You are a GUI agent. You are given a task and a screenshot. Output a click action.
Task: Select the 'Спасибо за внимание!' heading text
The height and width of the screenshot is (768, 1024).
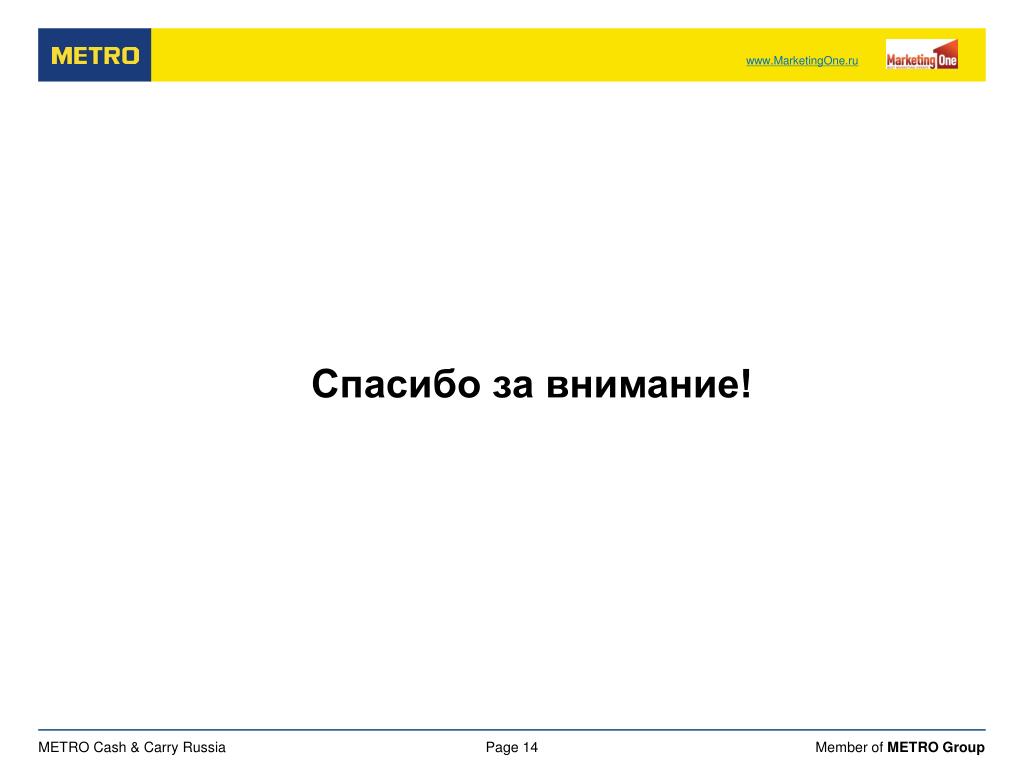(532, 383)
